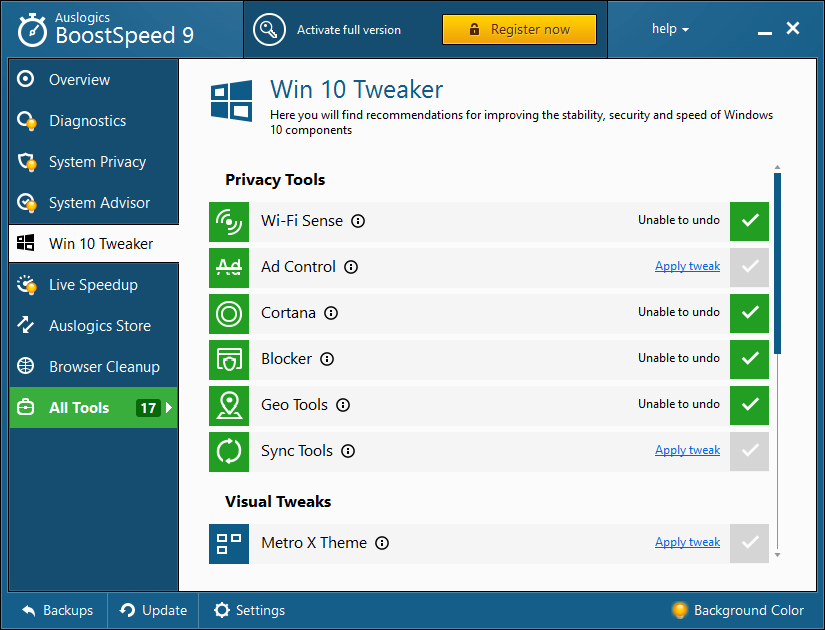This screenshot has width=825, height=630.
Task: Toggle the Blocker green checkmark
Action: coord(749,359)
